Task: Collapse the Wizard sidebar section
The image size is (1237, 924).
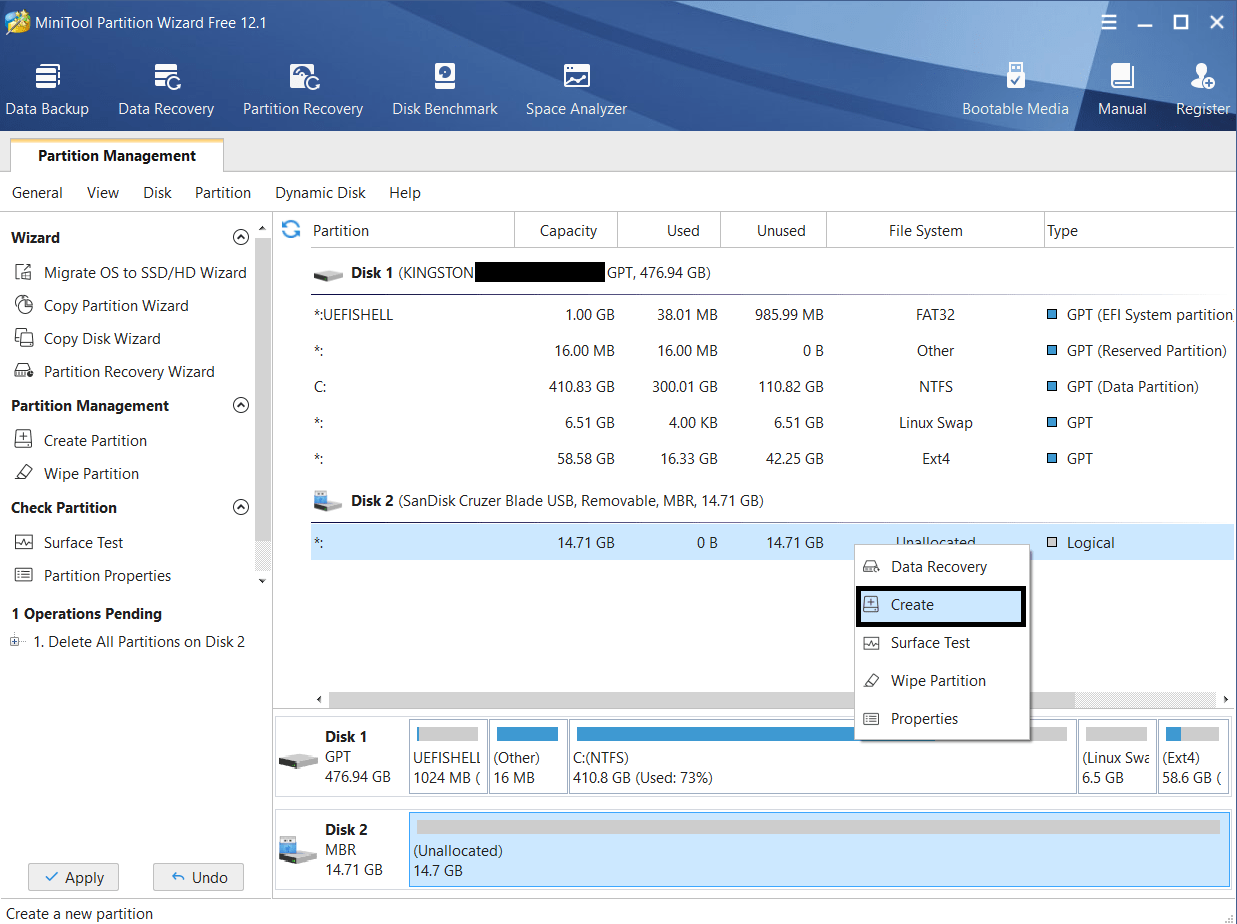Action: [240, 238]
